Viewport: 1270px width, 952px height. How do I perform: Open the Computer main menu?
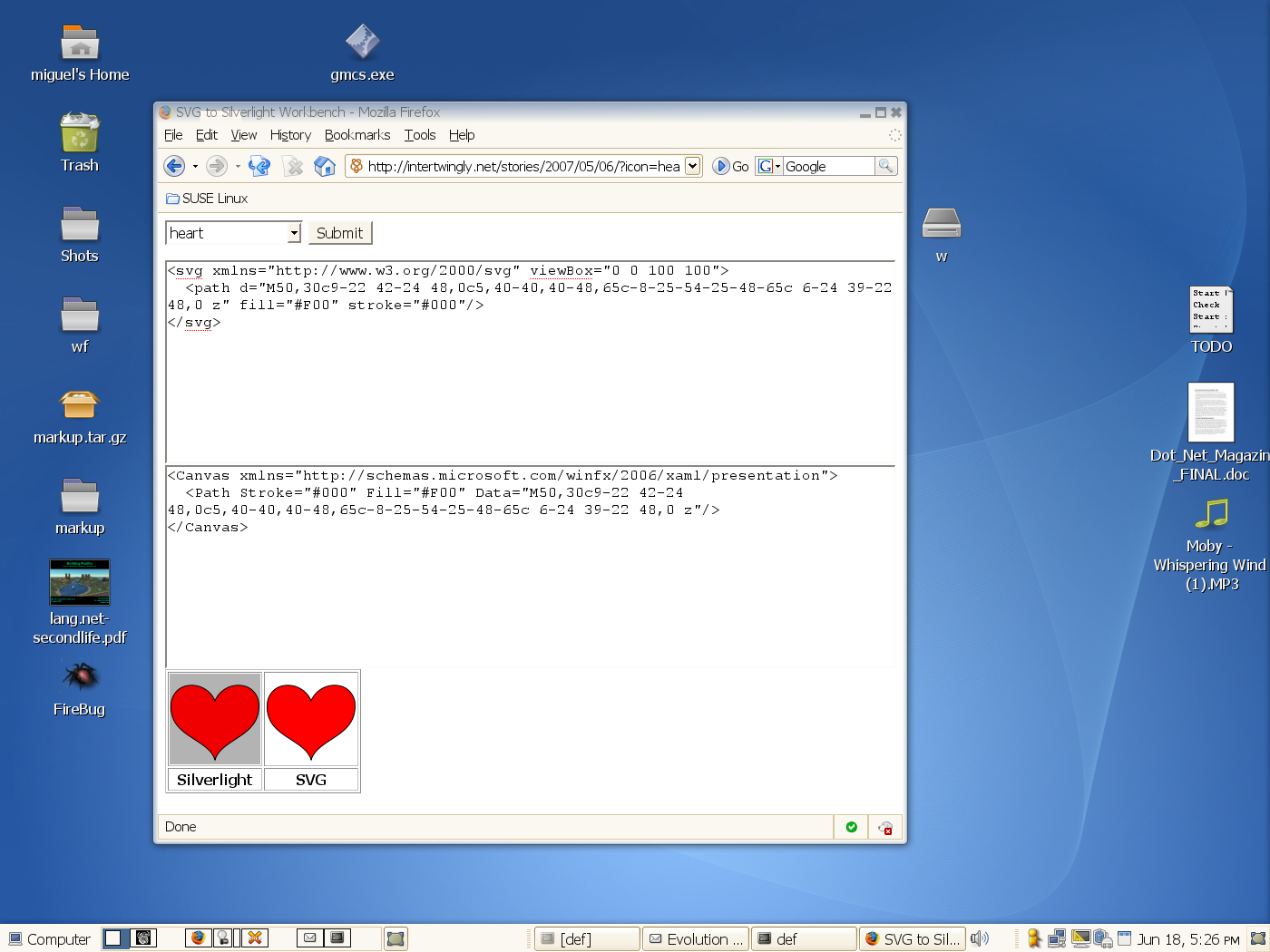49,939
